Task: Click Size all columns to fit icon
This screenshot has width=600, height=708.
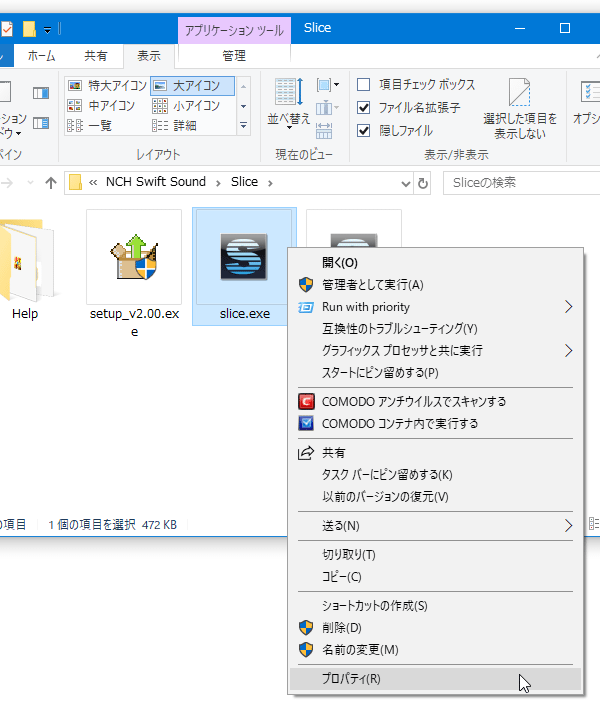Action: point(324,131)
